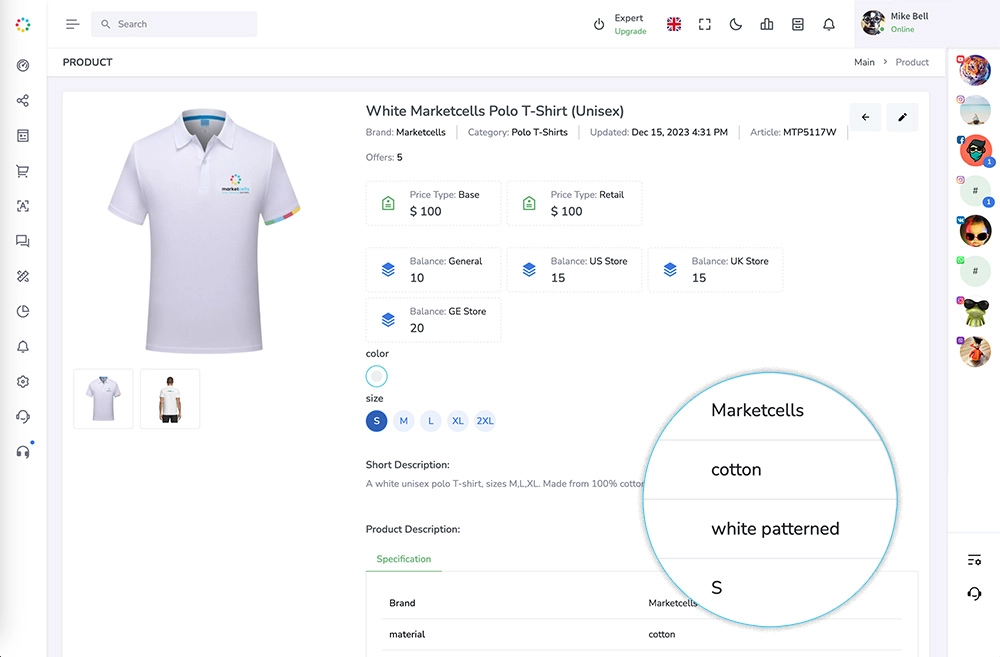Screen dimensions: 1000x657
Task: Select size M option
Action: (x=404, y=421)
